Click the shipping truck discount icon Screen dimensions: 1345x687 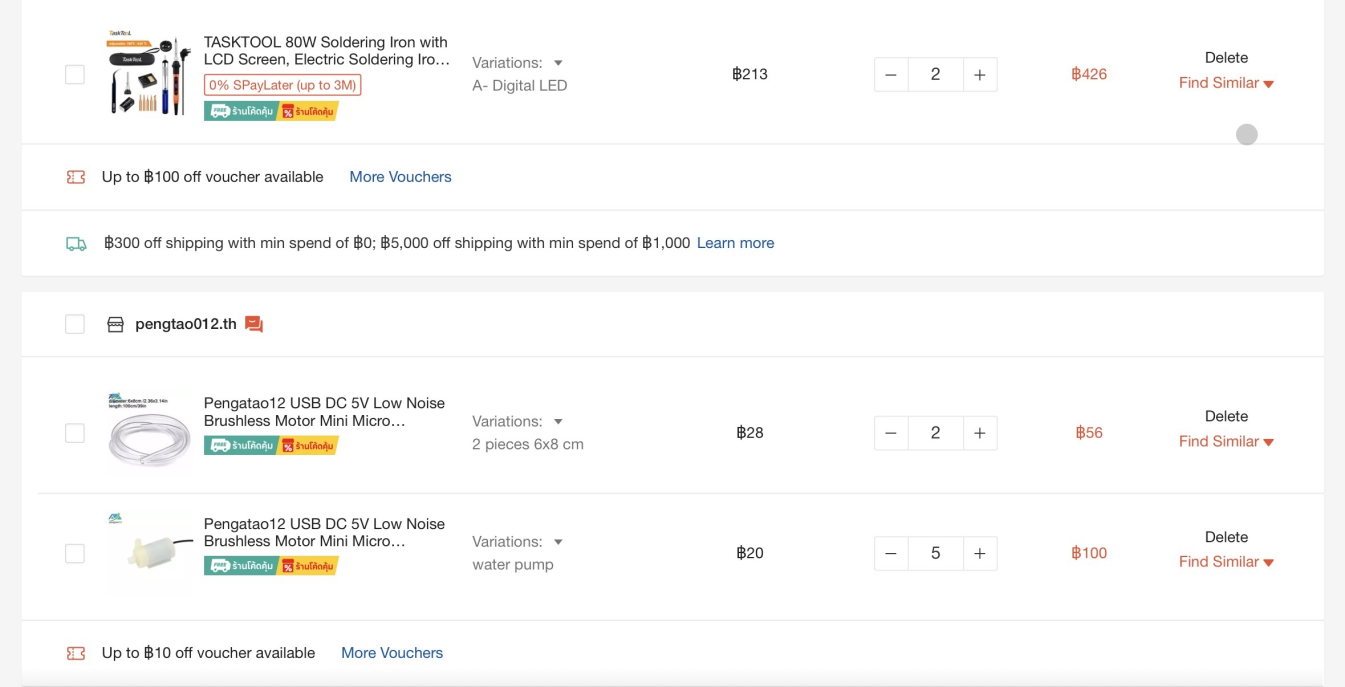pos(76,243)
